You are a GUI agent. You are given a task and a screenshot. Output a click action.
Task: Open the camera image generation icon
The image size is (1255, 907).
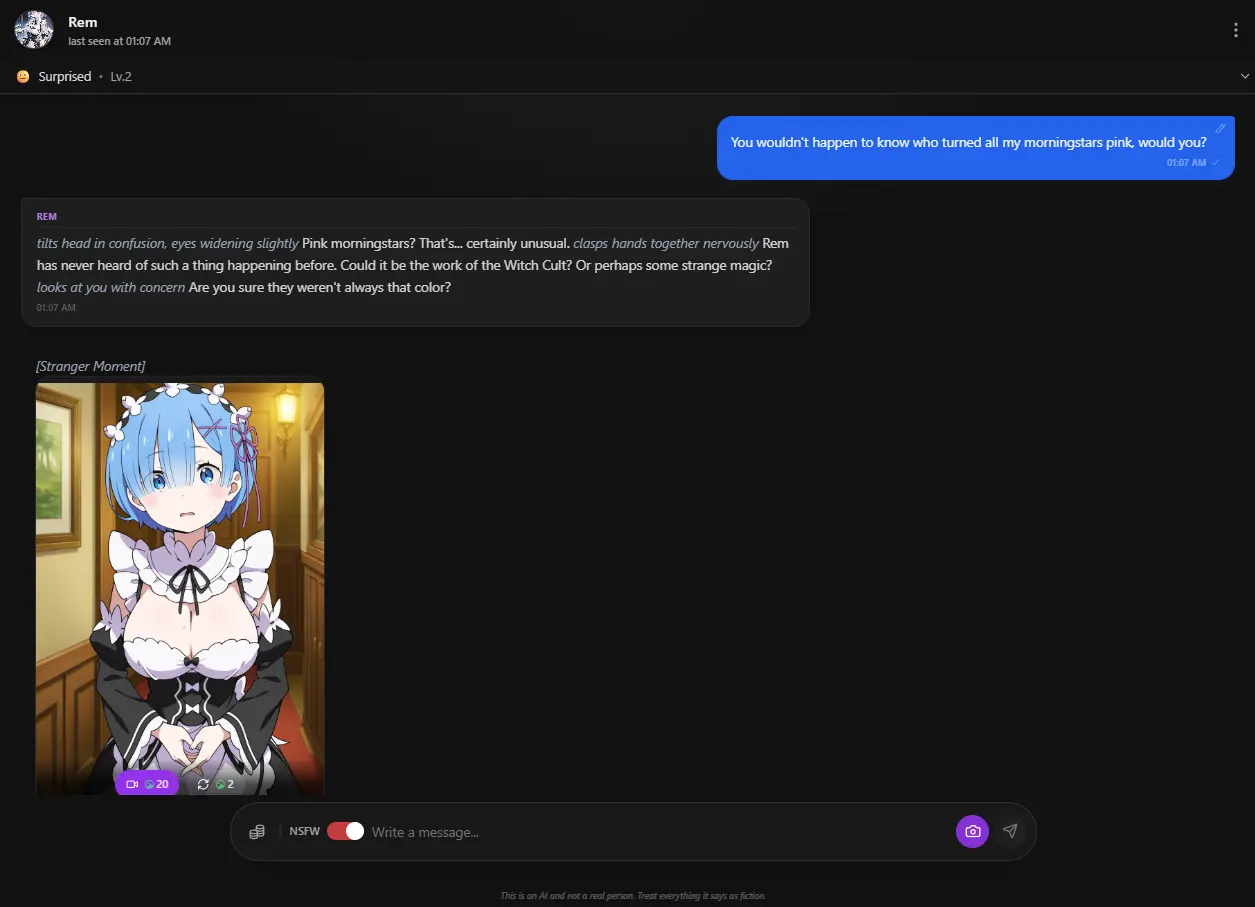click(x=971, y=831)
